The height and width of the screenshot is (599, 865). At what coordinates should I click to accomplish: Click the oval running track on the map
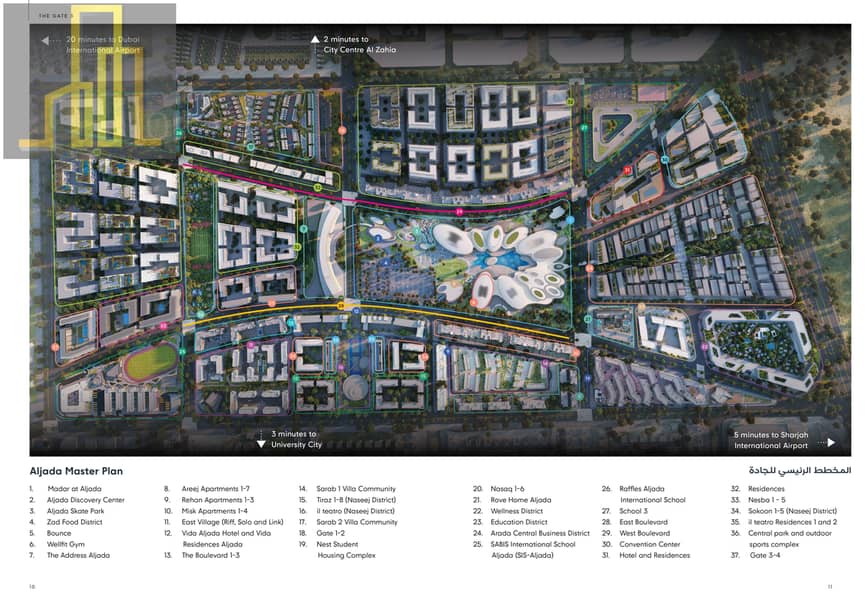pos(150,361)
